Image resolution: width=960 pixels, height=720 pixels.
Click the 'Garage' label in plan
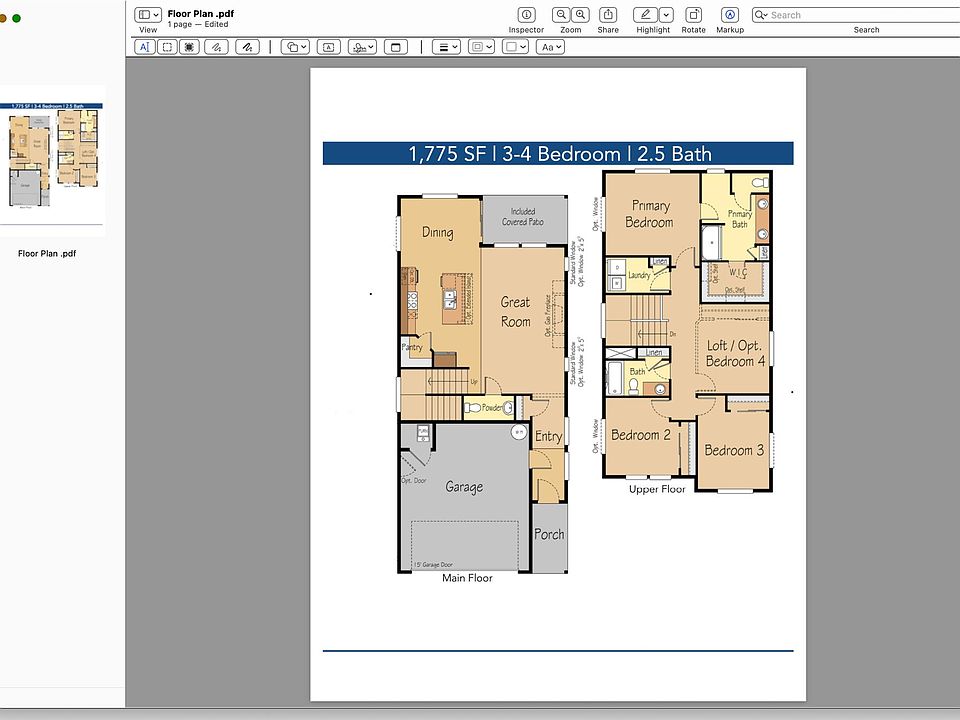[464, 487]
